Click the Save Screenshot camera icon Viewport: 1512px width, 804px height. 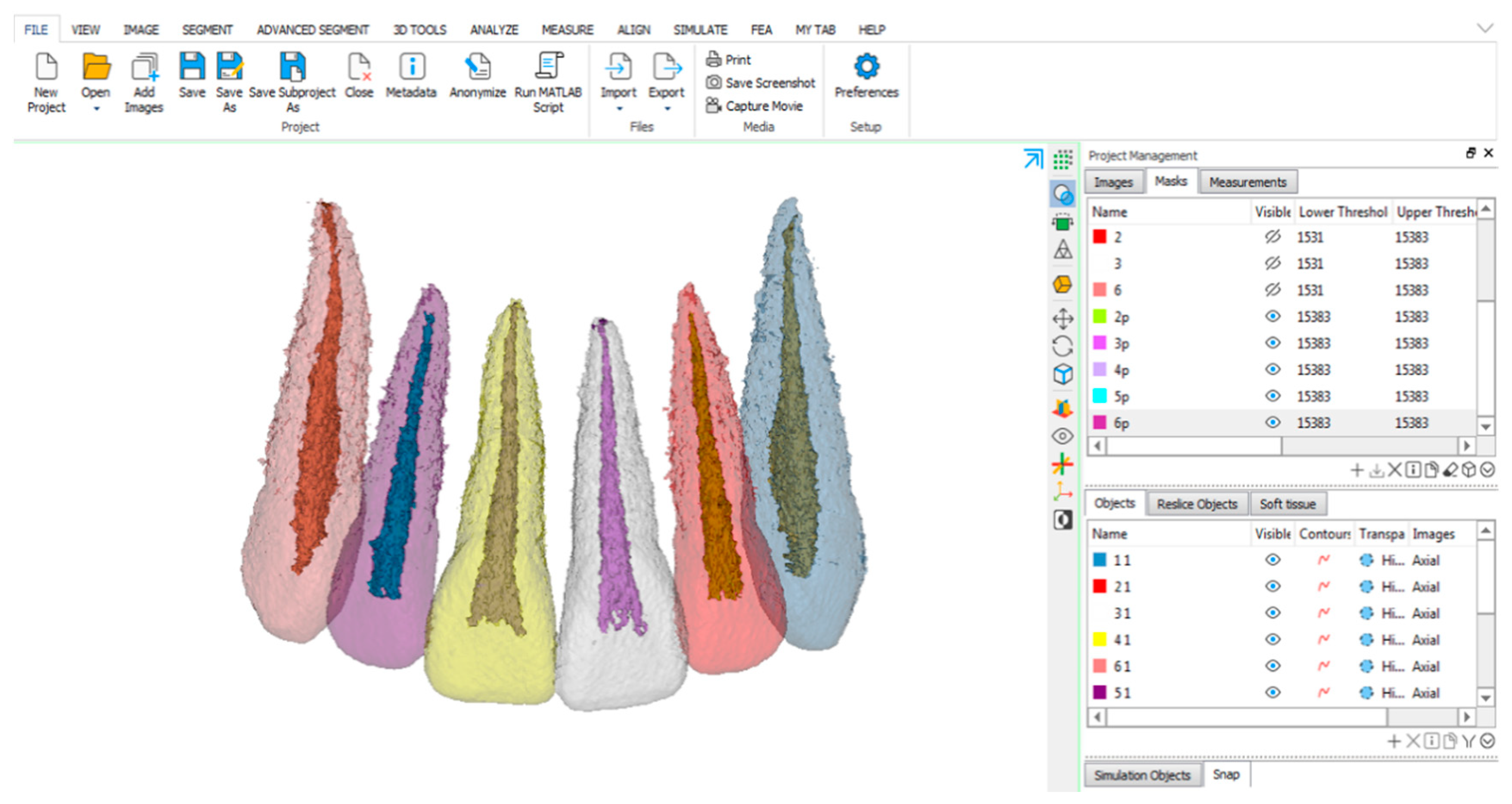713,83
